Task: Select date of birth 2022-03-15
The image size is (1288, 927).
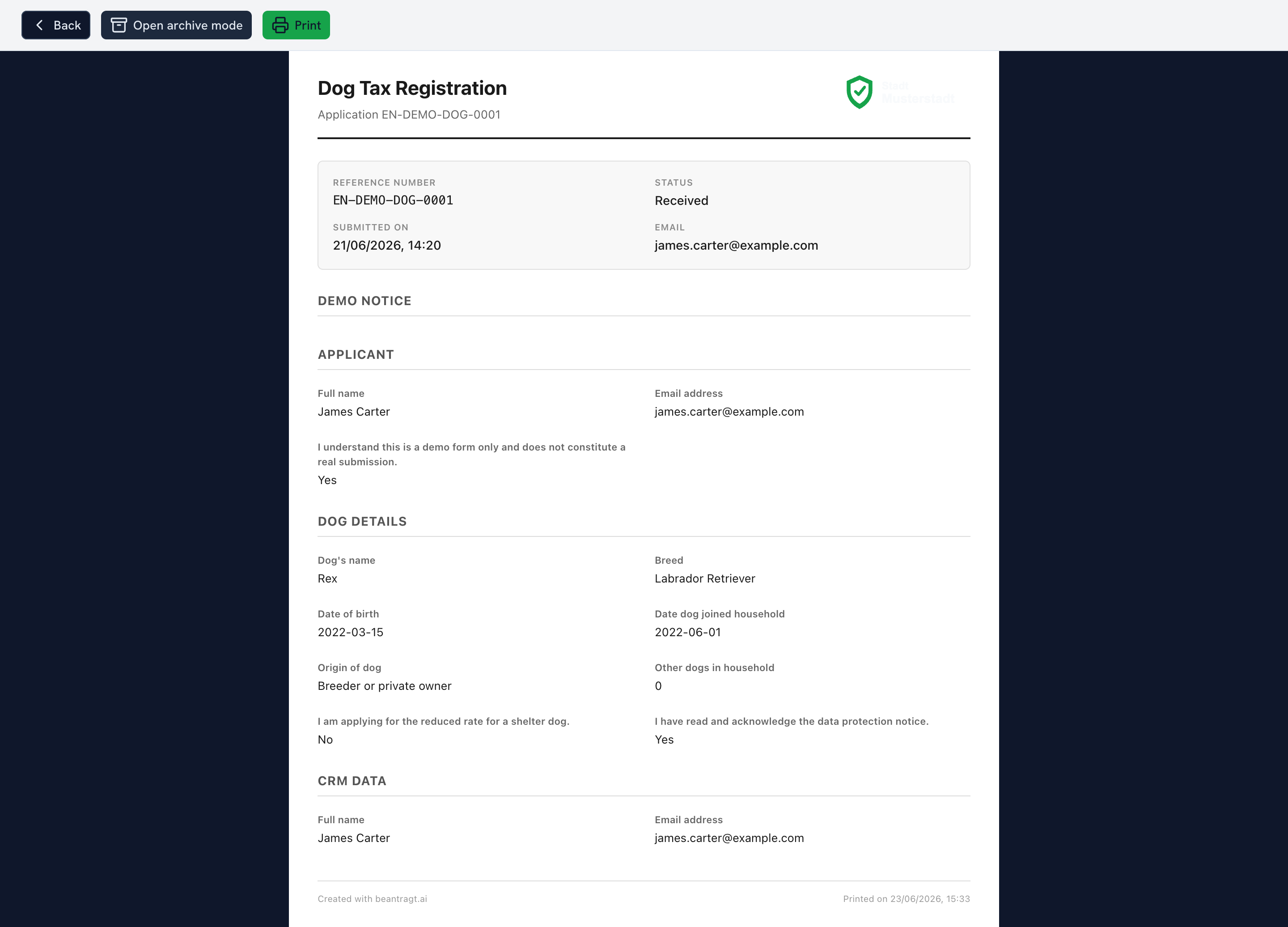Action: click(350, 632)
